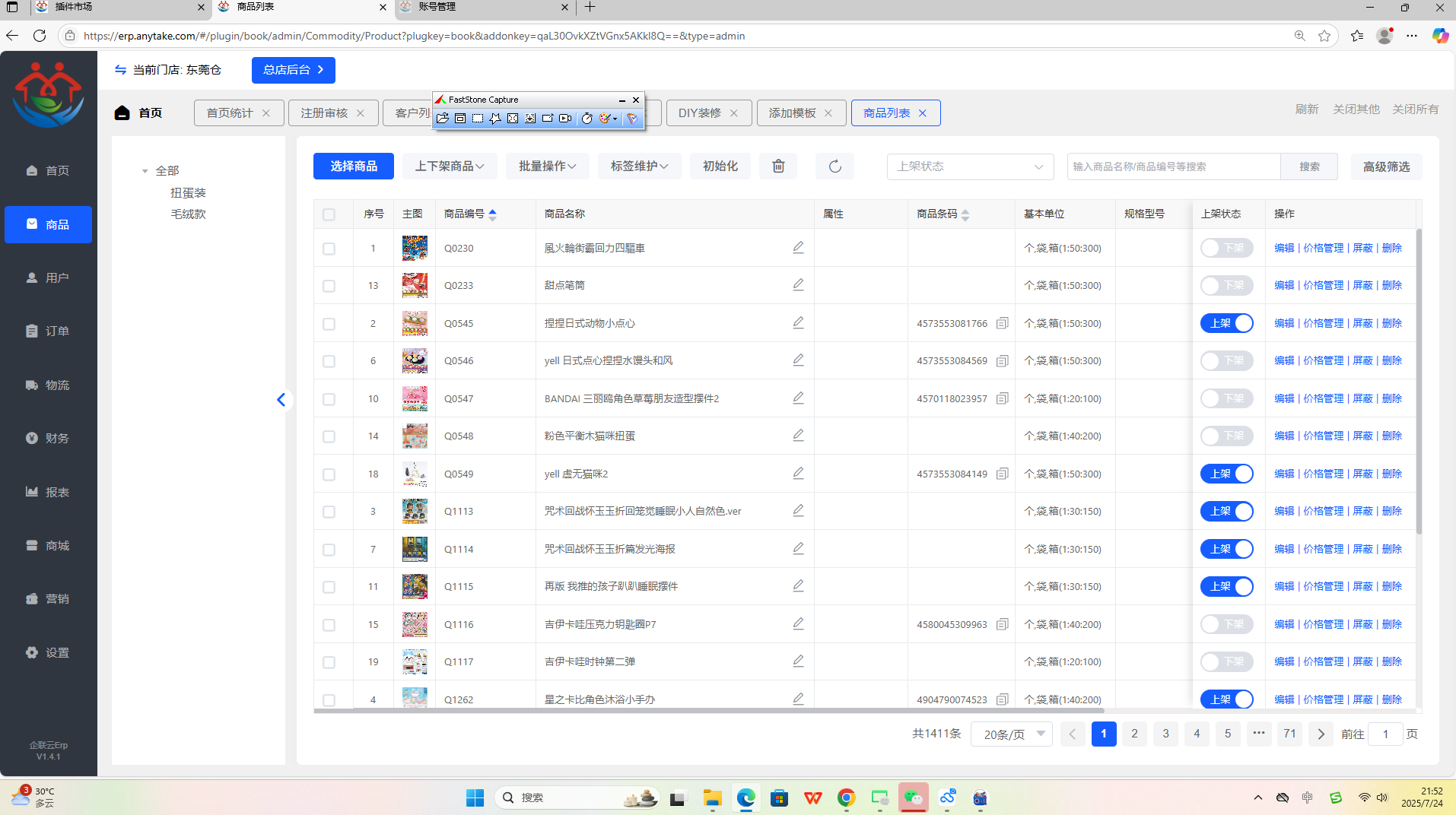Toggle shelf status switch for Q1116
The height and width of the screenshot is (815, 1456).
pos(1226,624)
